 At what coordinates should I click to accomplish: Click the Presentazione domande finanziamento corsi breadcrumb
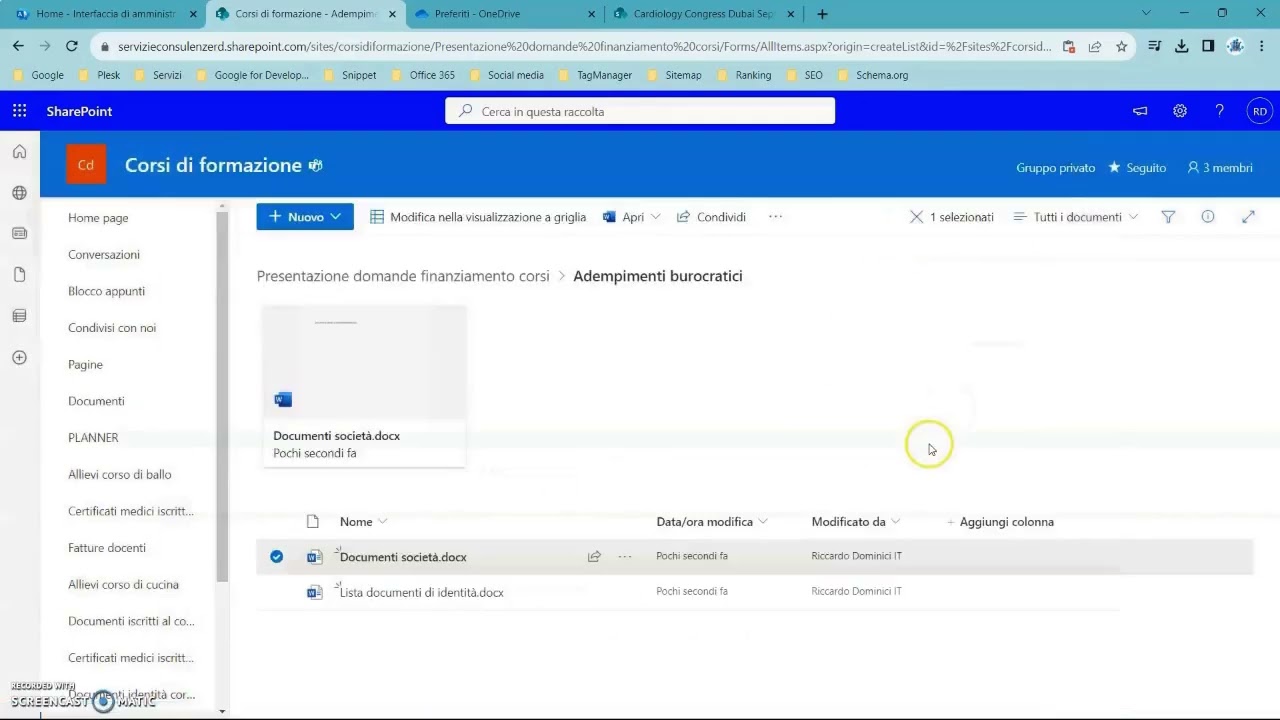coord(403,276)
